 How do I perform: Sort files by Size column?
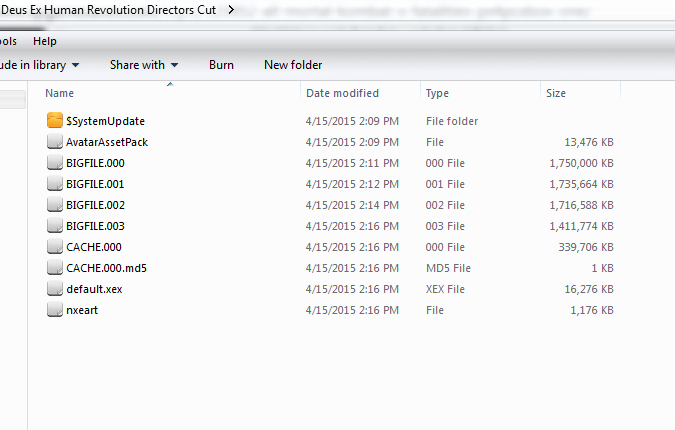(556, 93)
